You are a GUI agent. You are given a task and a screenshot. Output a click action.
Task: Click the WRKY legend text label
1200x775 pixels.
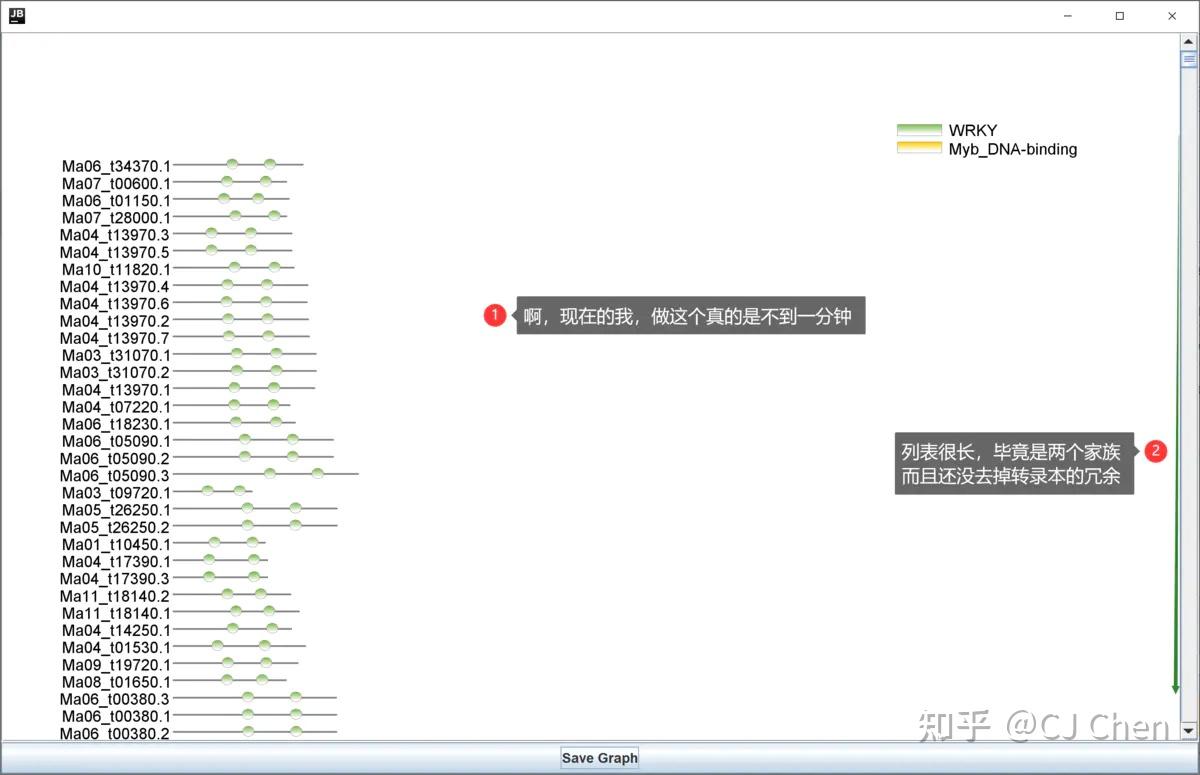[x=973, y=130]
